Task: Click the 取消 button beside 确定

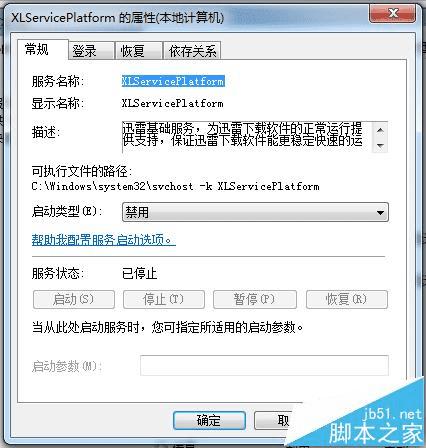Action: pyautogui.click(x=273, y=420)
